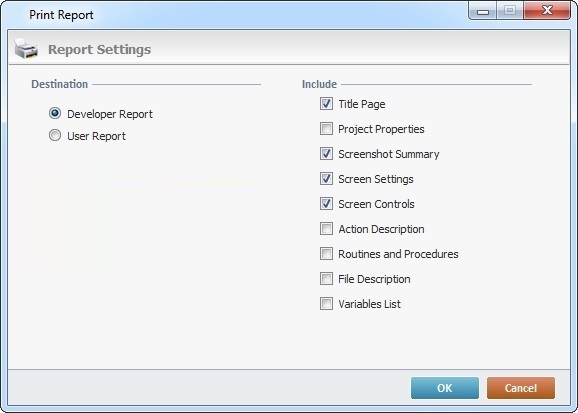Check the Action Description box
578x413 pixels.
click(x=326, y=229)
